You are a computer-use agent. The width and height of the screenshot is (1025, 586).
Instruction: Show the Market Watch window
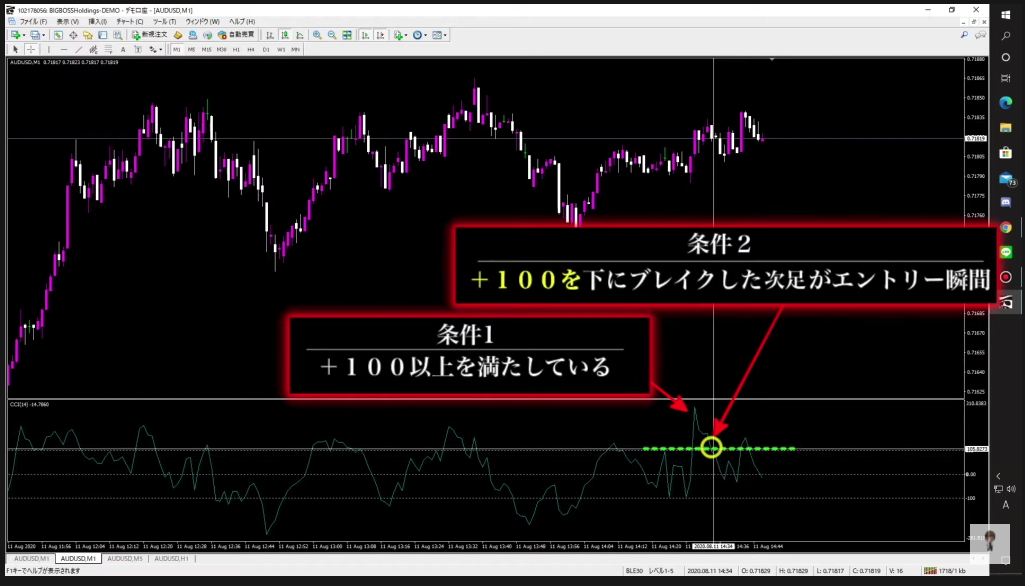point(58,35)
